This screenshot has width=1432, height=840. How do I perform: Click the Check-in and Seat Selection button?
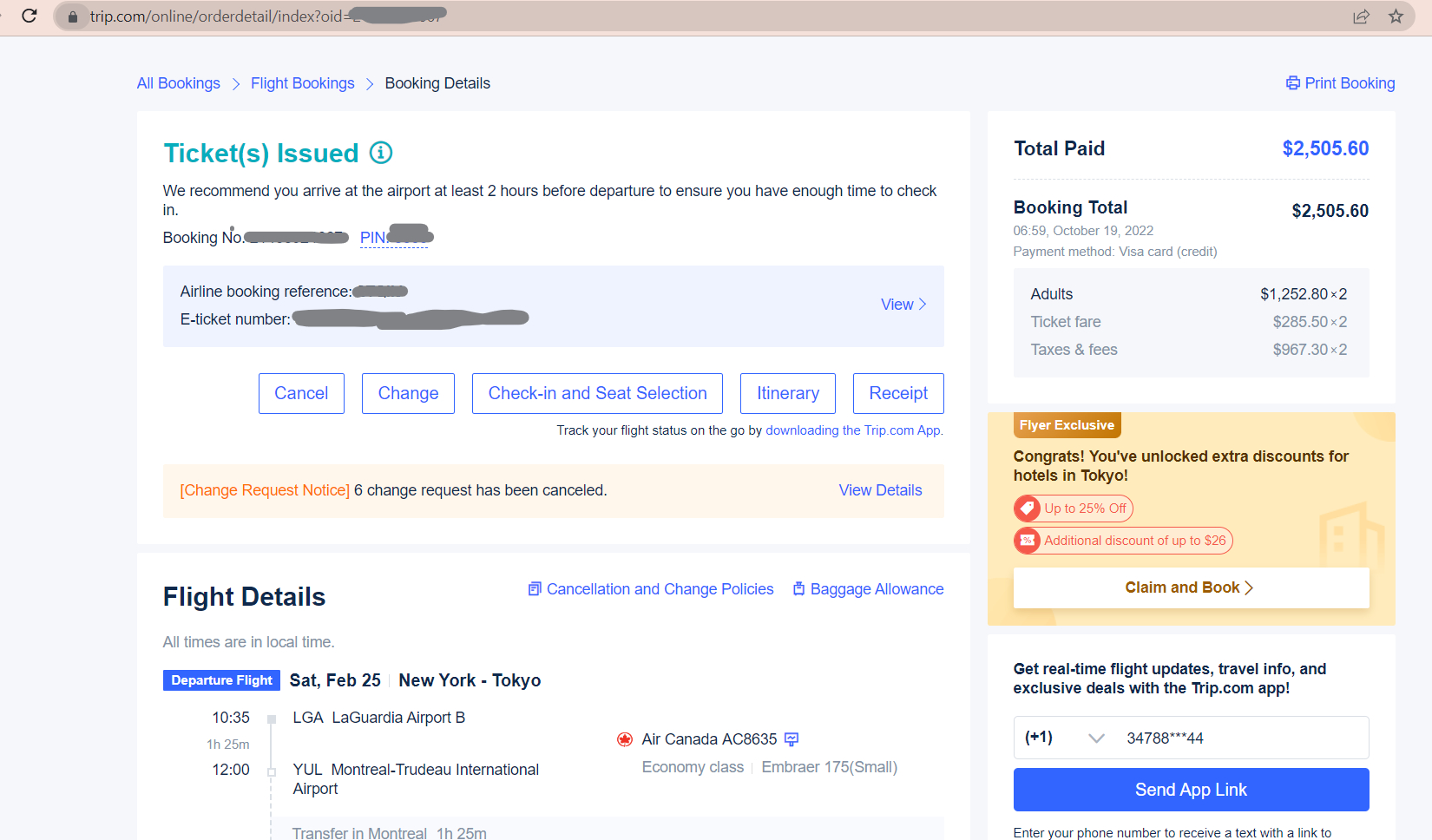click(597, 393)
